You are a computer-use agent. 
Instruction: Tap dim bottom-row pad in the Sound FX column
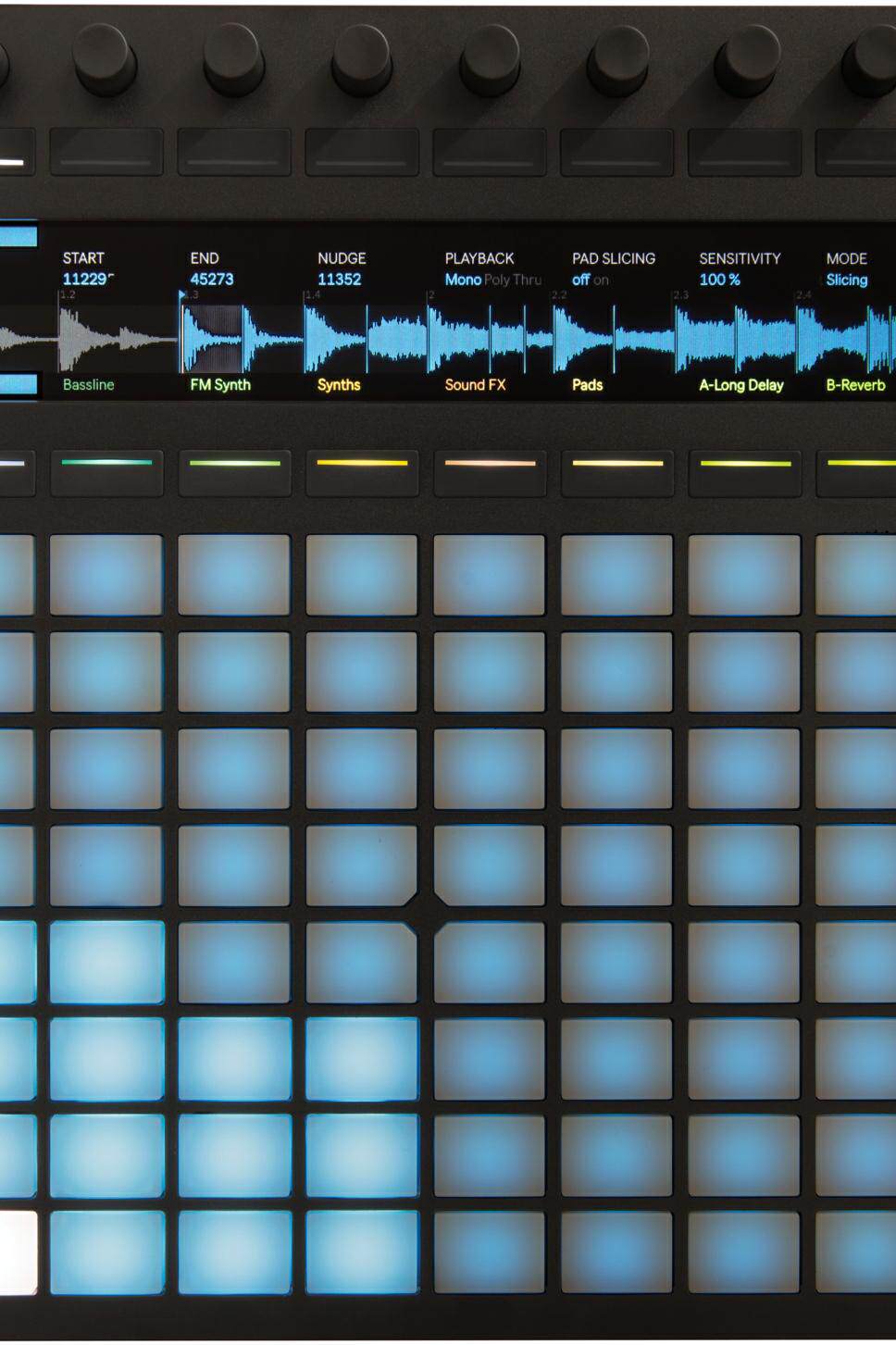[490, 1252]
